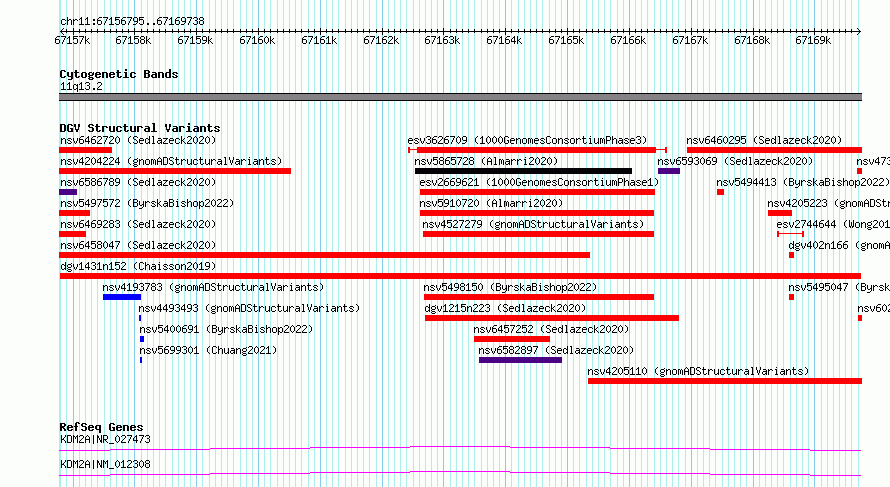The image size is (890, 487).
Task: Click the DGV Structural Variants track title
Action: [x=140, y=128]
